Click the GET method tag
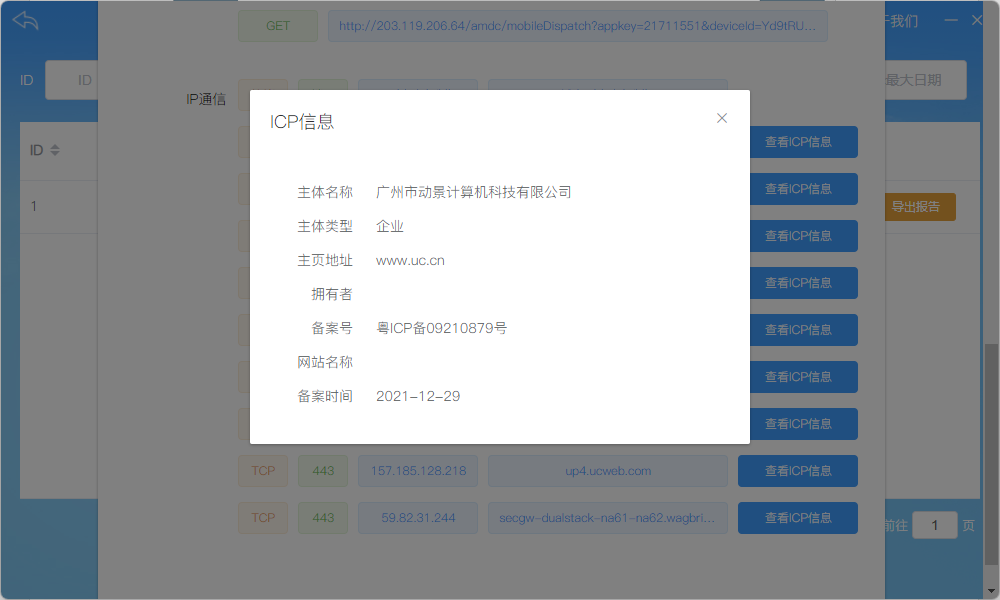 [x=277, y=26]
